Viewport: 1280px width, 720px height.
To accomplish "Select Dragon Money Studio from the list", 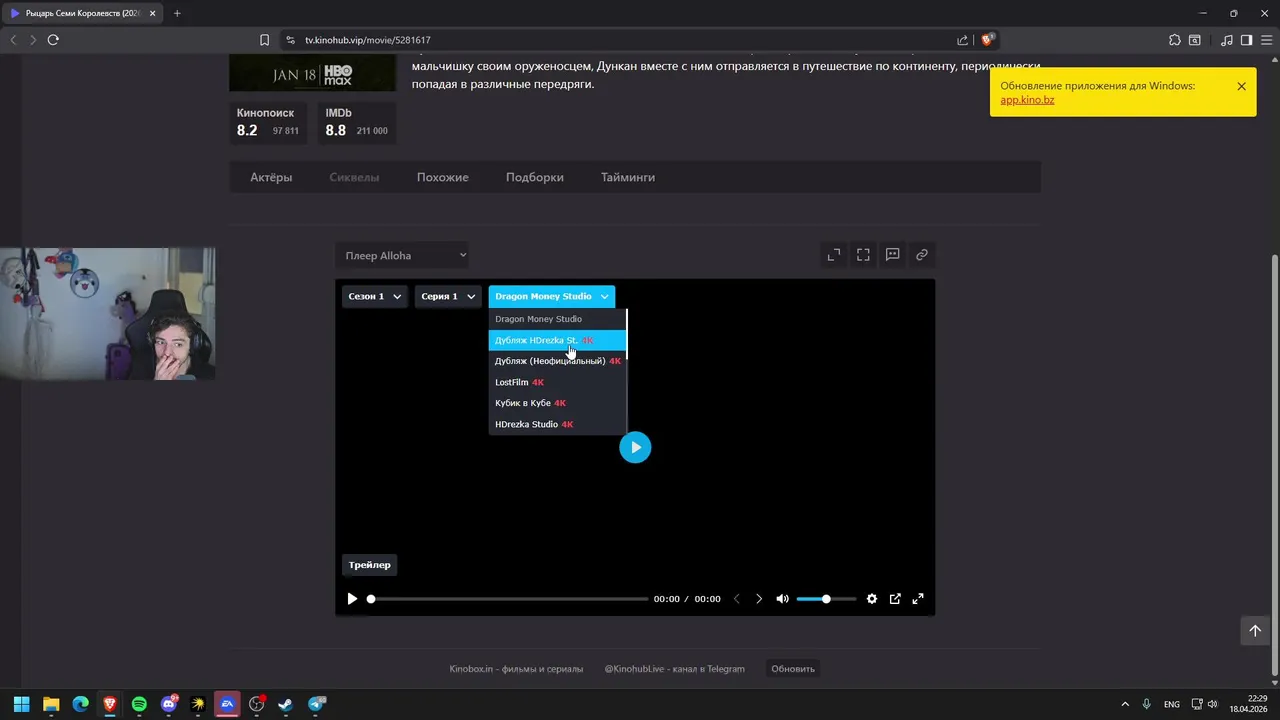I will [x=557, y=319].
